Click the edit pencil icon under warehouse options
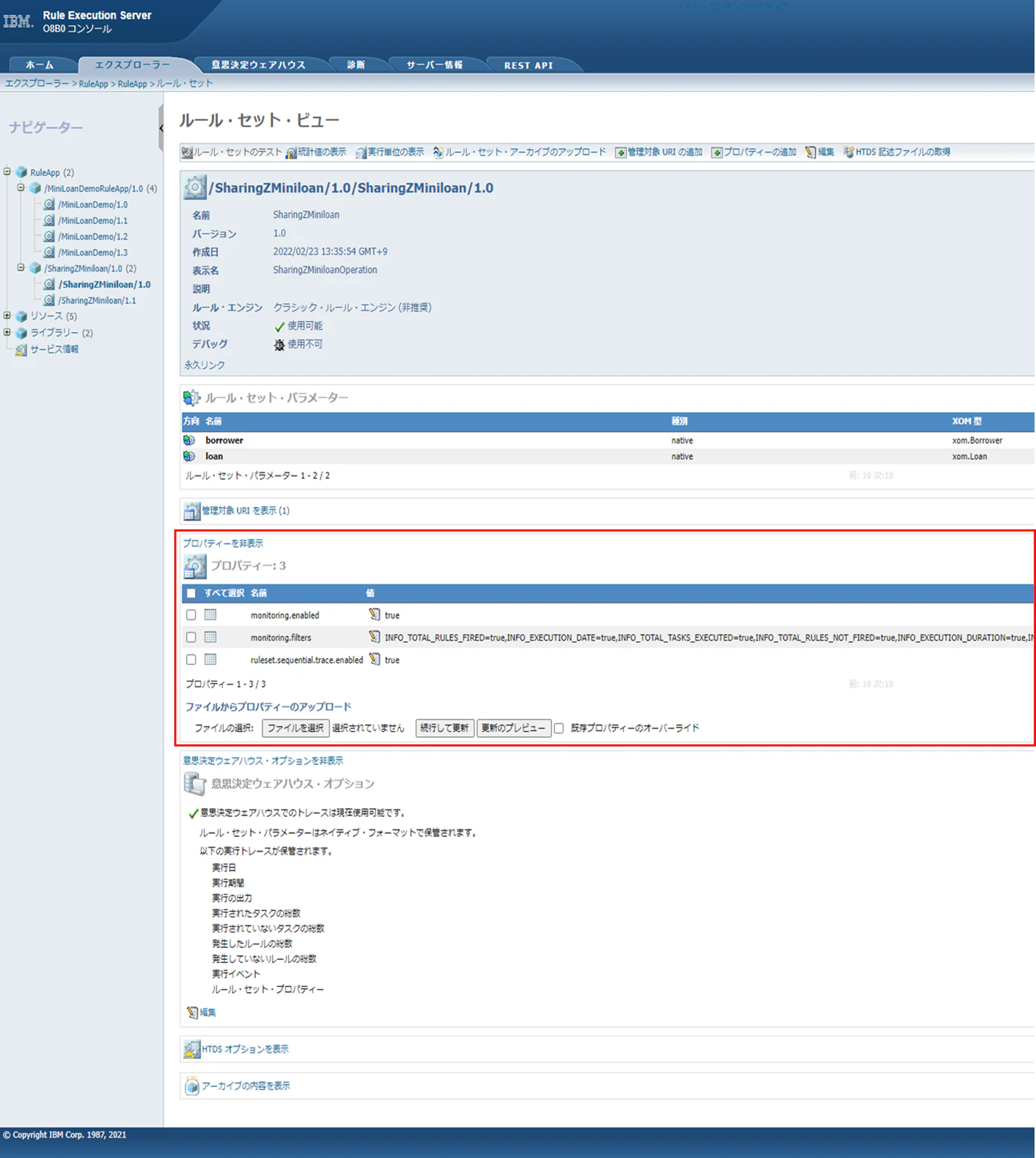The image size is (1036, 1158). pos(193,1012)
